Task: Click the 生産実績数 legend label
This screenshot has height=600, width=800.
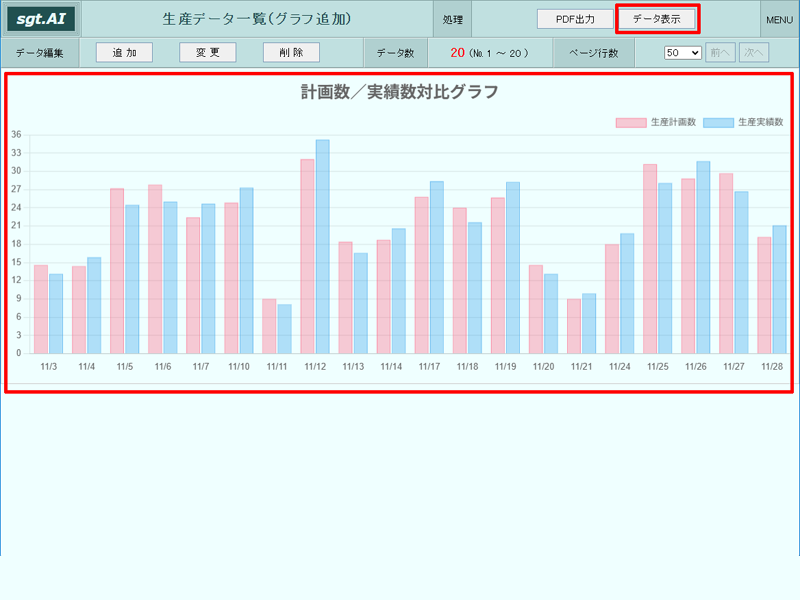Action: click(761, 122)
